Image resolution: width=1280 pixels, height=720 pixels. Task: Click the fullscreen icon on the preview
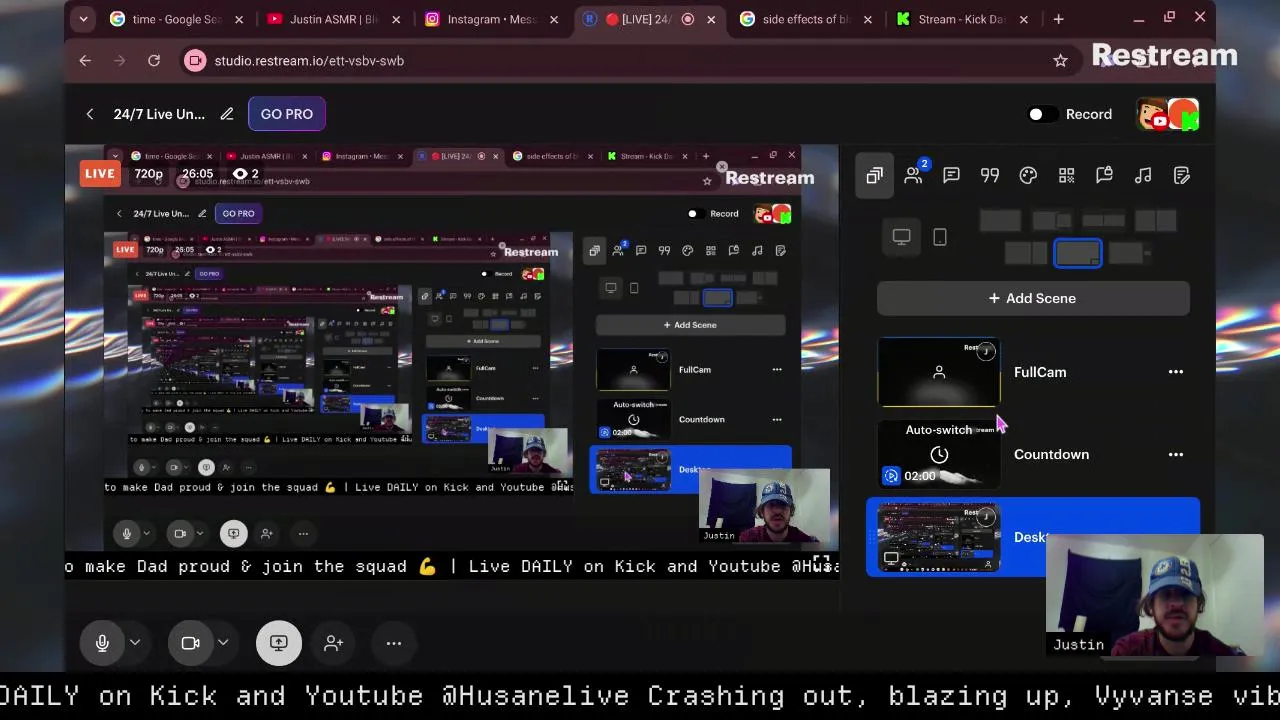(821, 563)
